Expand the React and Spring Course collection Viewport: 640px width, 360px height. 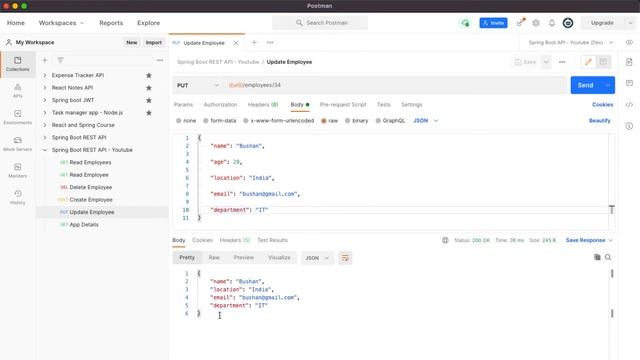click(45, 125)
